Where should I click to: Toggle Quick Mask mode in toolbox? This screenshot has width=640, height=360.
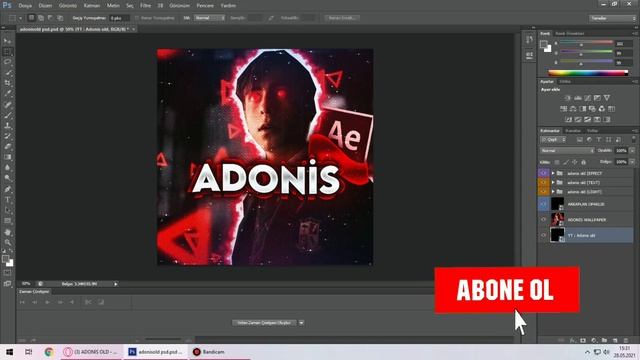pos(7,273)
